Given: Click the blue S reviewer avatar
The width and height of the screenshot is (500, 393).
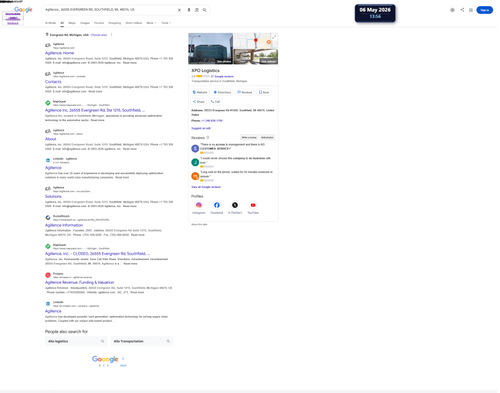Looking at the screenshot, I should tap(195, 148).
